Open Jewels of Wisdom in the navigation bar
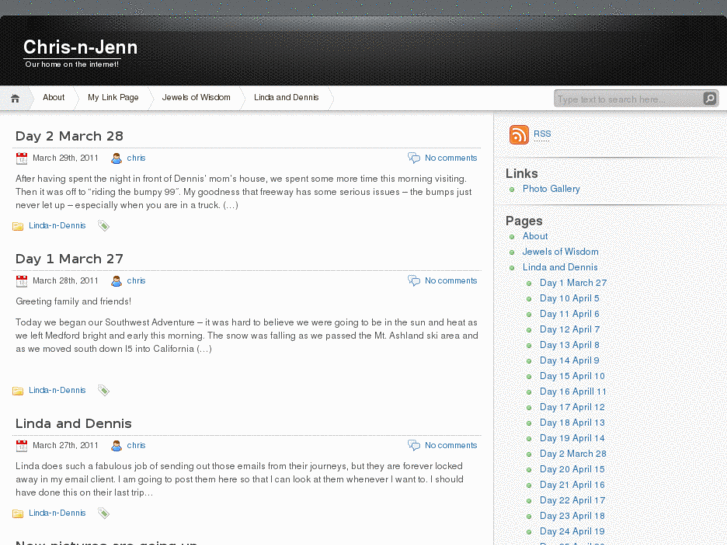727x545 pixels. coord(196,97)
